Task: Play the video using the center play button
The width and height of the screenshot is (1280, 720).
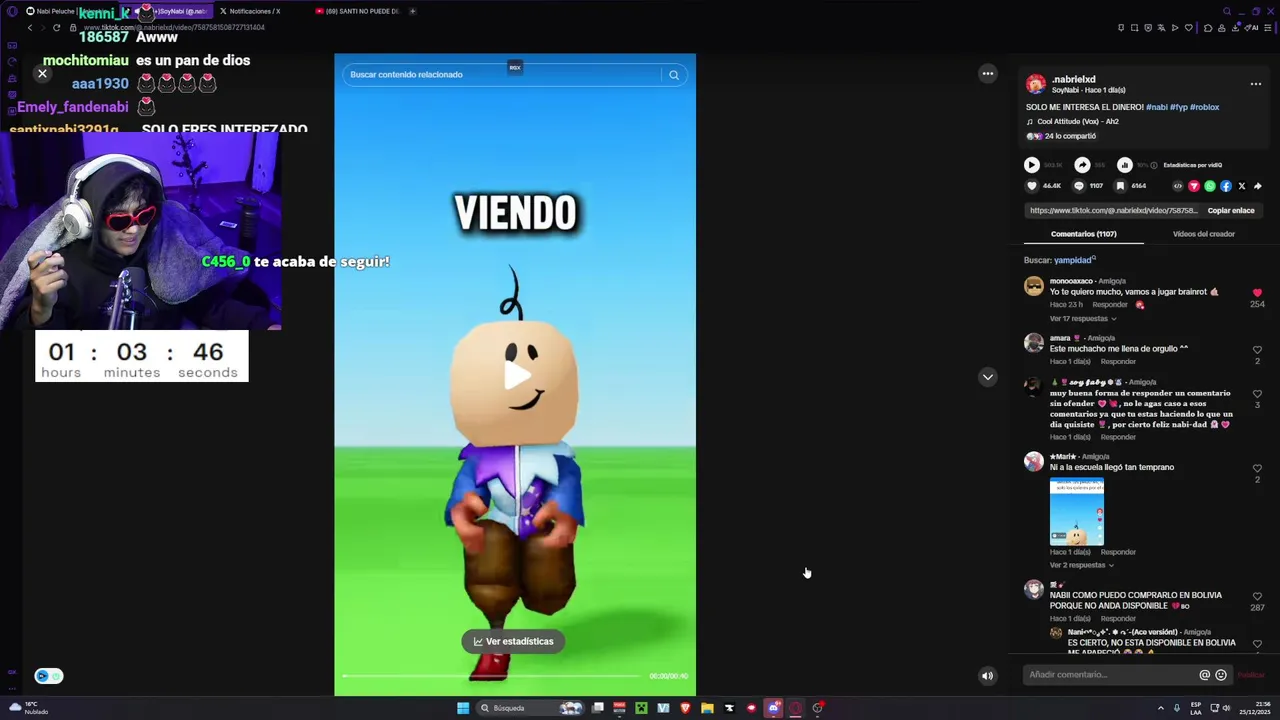Action: pos(516,376)
